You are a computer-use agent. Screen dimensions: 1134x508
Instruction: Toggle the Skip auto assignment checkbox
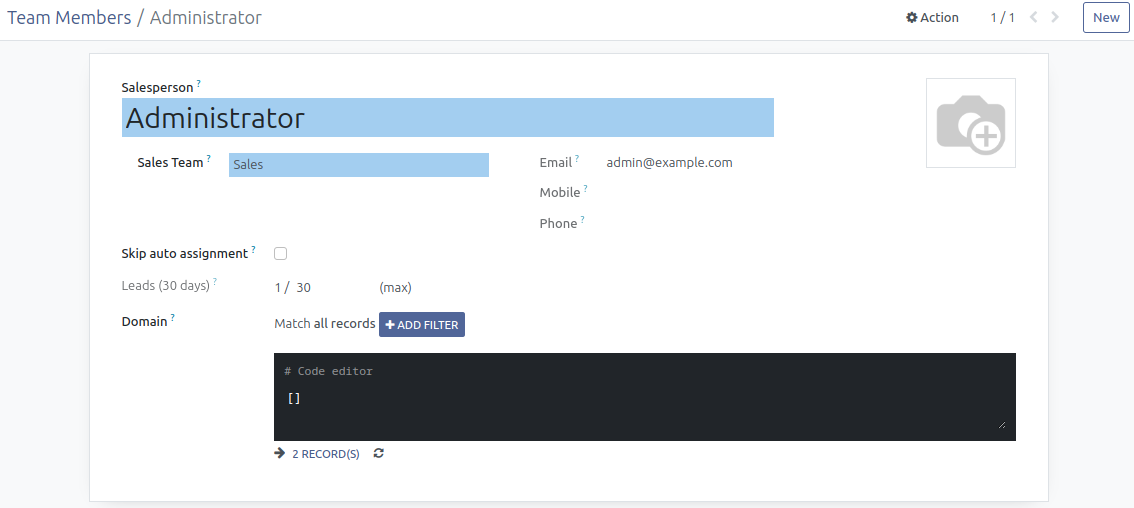click(x=281, y=254)
